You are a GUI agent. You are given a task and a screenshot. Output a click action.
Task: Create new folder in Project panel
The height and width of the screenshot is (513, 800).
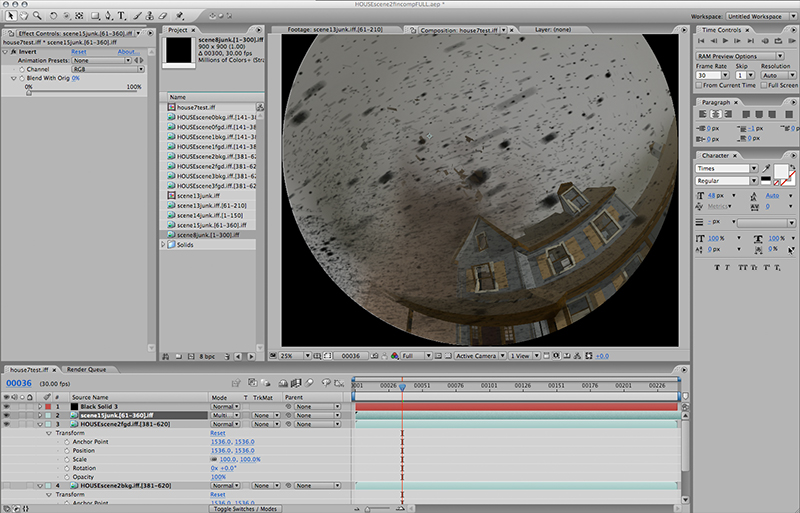[179, 356]
